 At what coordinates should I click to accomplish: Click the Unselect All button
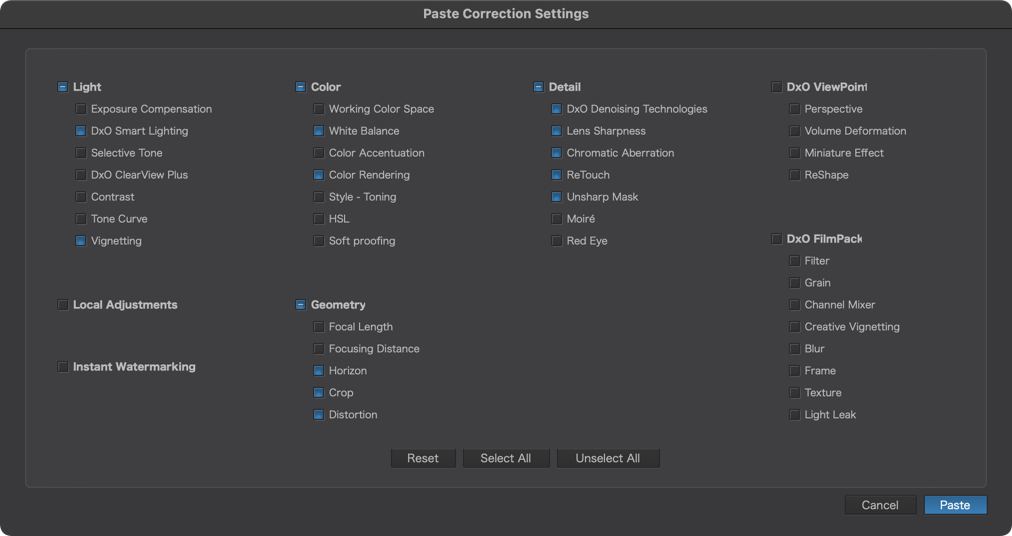(x=608, y=459)
